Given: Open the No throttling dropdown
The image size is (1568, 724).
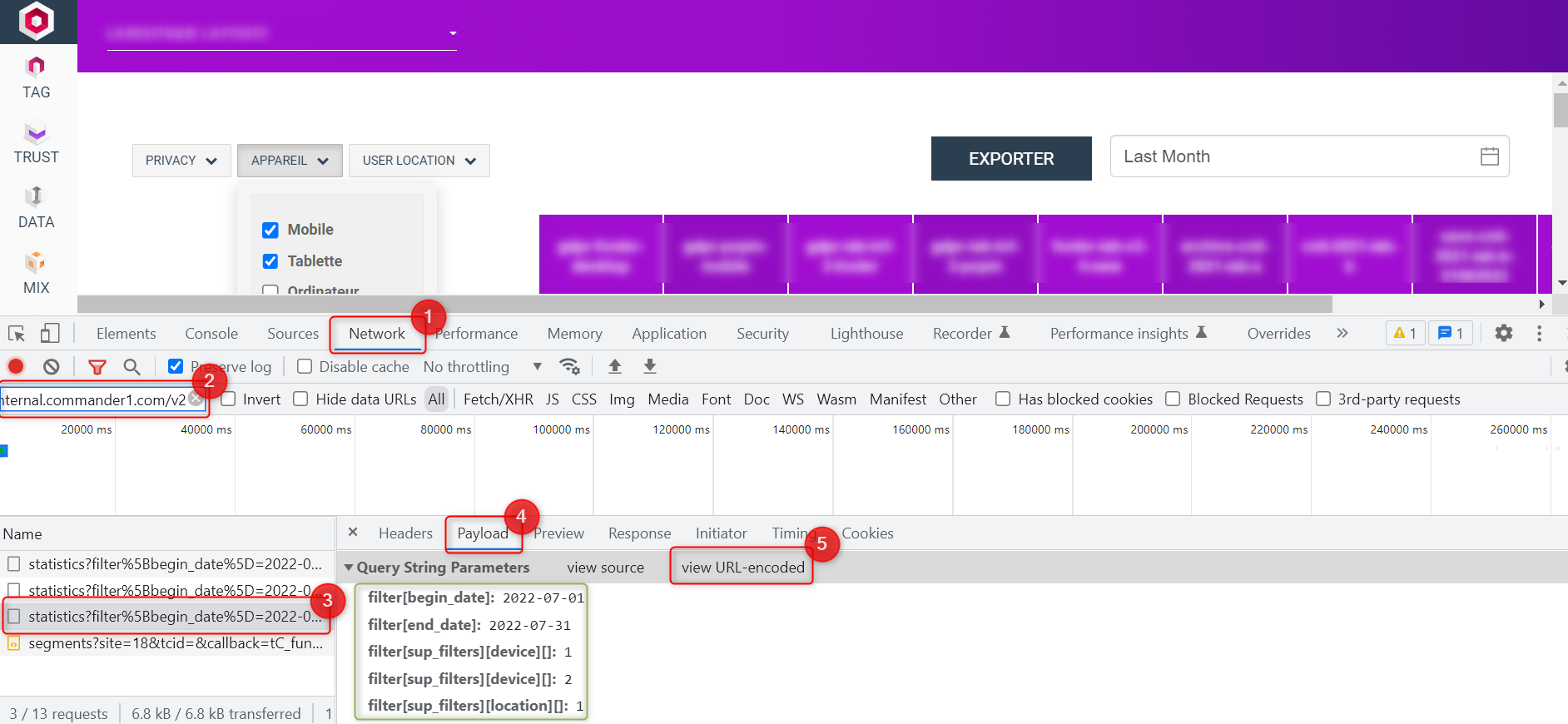Looking at the screenshot, I should coord(483,366).
